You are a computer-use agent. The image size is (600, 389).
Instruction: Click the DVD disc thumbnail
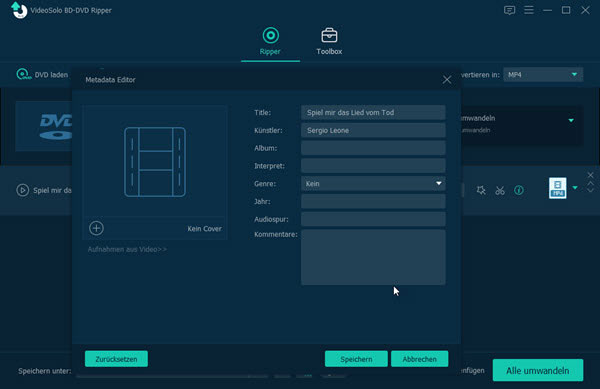pyautogui.click(x=44, y=126)
